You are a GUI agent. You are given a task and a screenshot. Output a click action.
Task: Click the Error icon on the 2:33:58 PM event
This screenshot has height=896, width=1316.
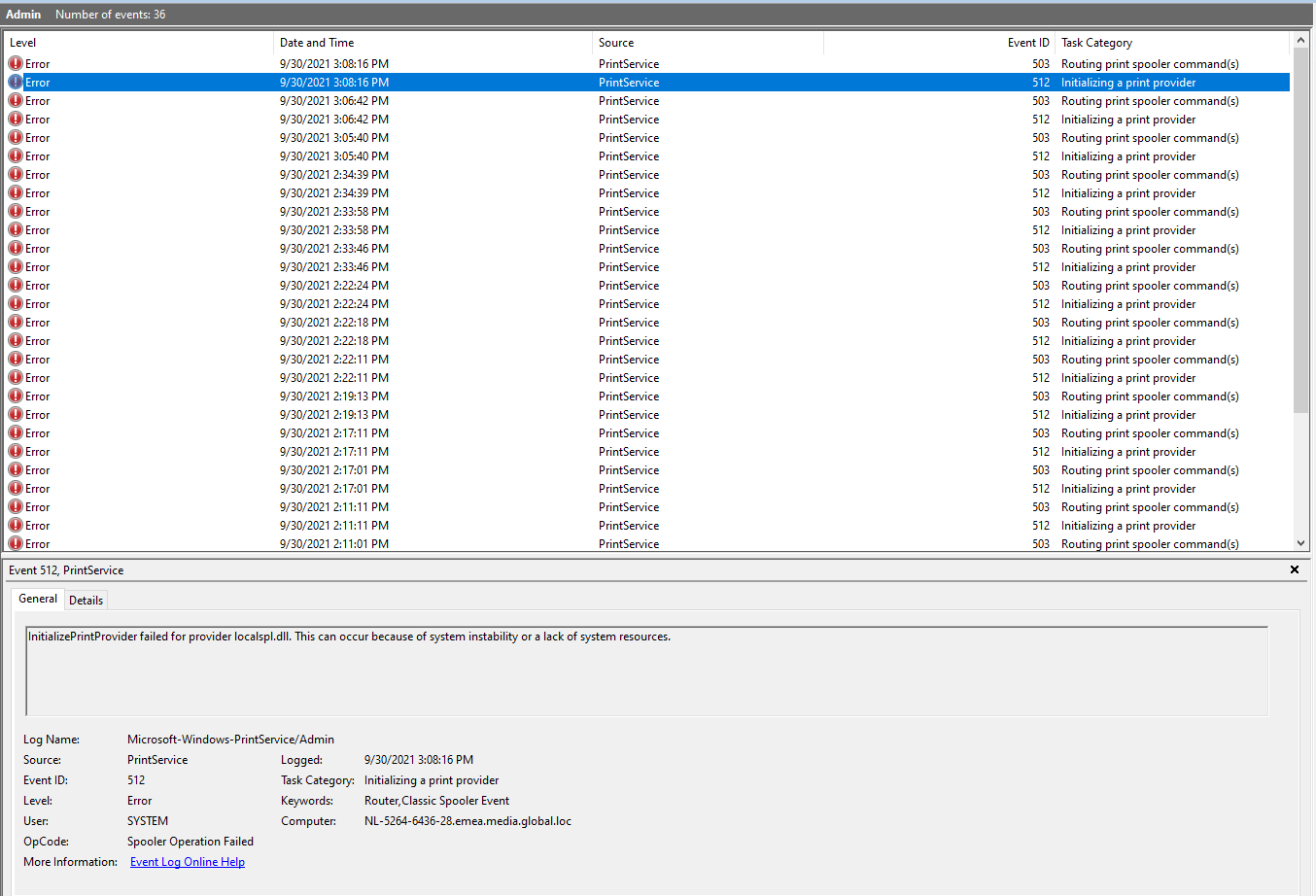[x=14, y=211]
